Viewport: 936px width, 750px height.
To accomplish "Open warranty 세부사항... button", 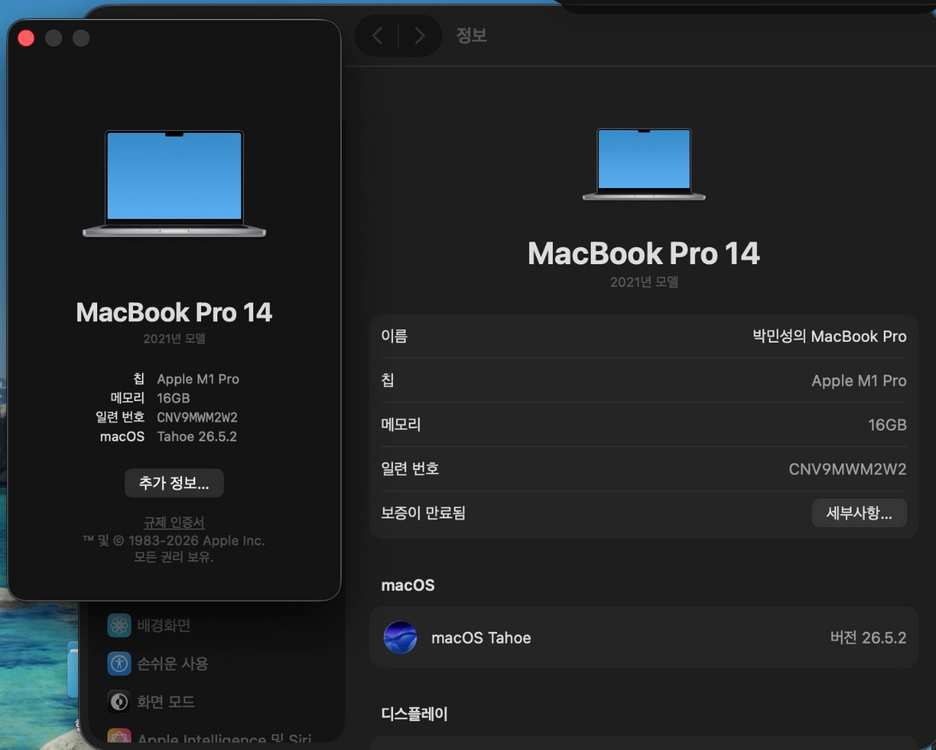I will pyautogui.click(x=859, y=513).
